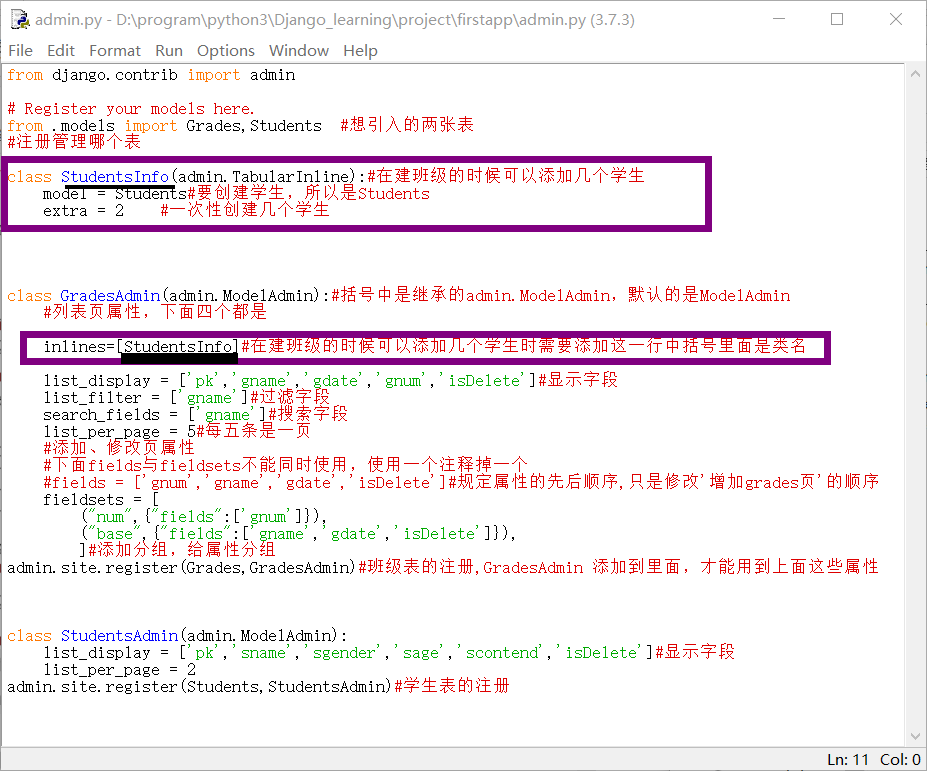Click the 'from django.contrib import admin' line
Viewport: 927px width, 771px height.
tap(151, 75)
